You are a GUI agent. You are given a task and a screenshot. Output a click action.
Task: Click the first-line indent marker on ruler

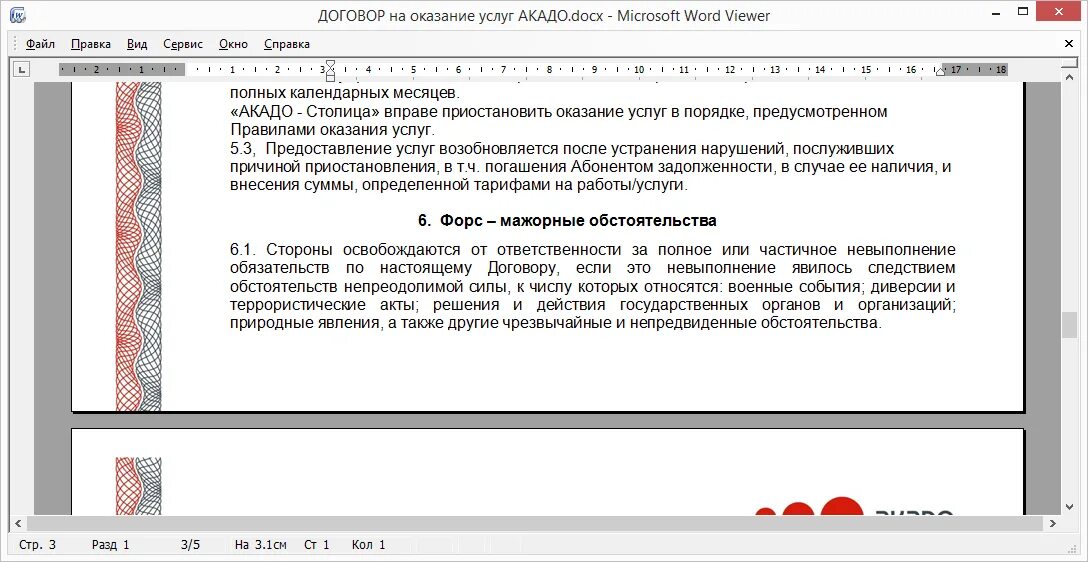click(x=330, y=65)
